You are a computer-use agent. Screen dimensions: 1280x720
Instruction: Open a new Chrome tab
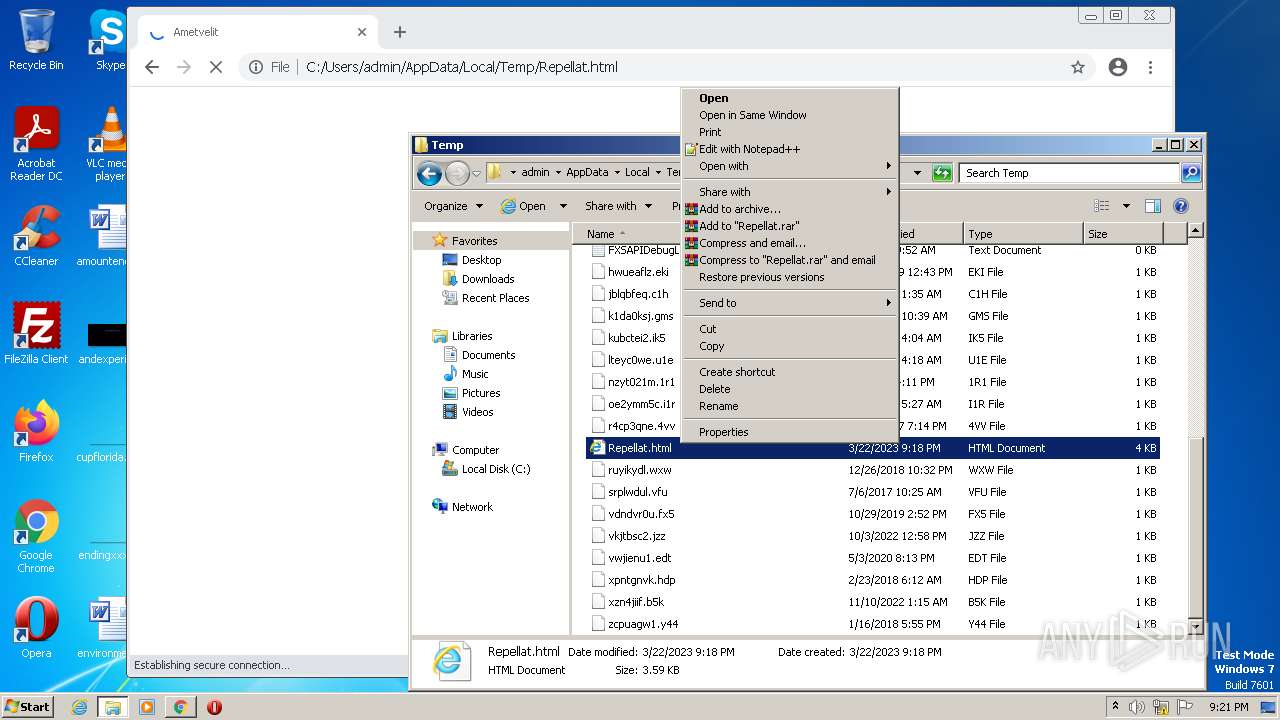(400, 32)
